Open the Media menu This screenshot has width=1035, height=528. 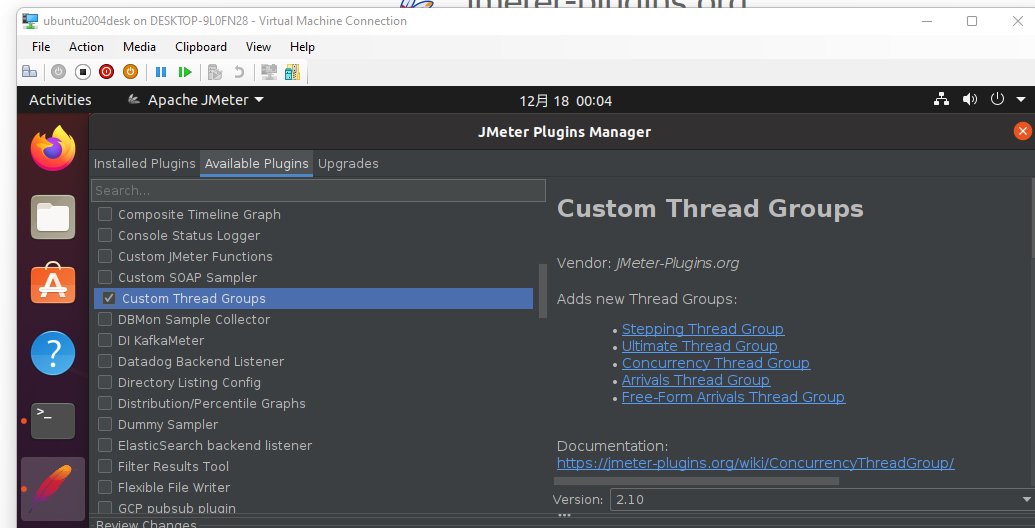click(139, 47)
